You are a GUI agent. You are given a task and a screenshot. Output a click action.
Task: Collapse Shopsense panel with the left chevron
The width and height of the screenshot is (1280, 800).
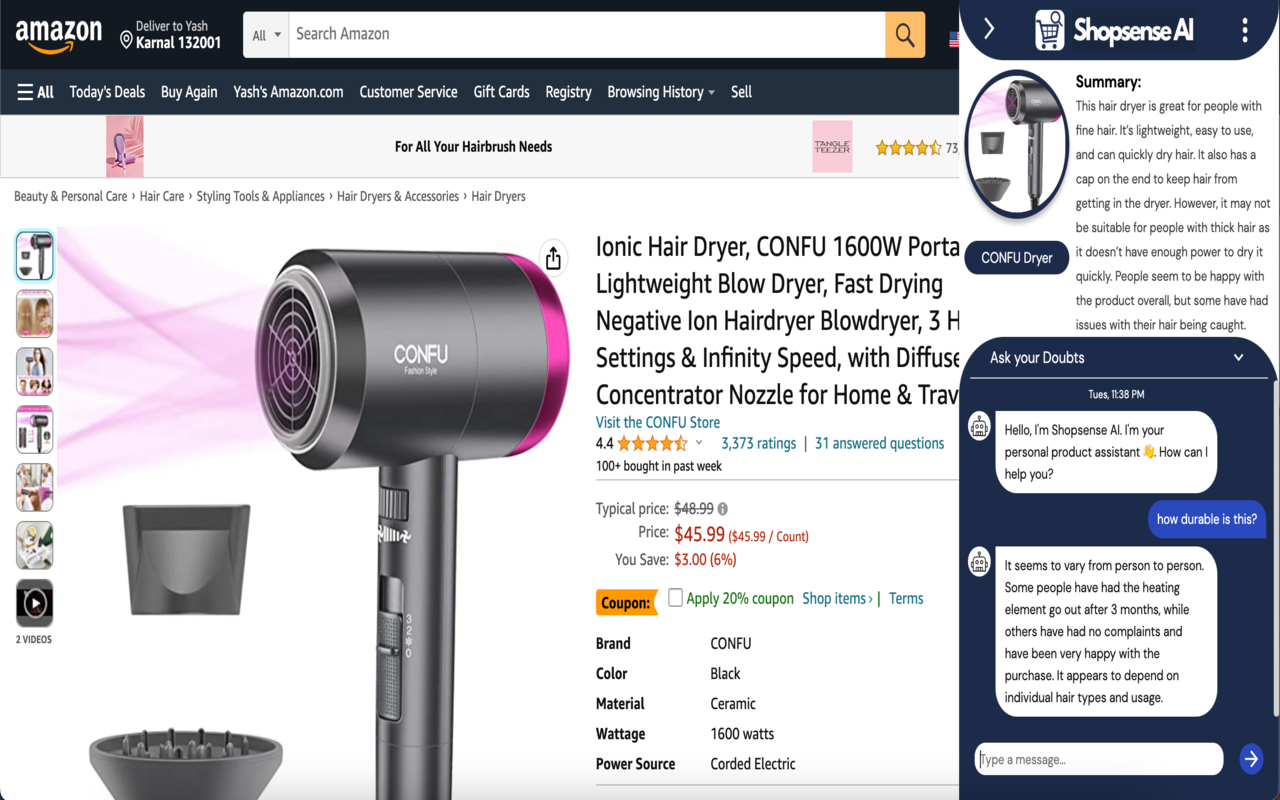[989, 29]
